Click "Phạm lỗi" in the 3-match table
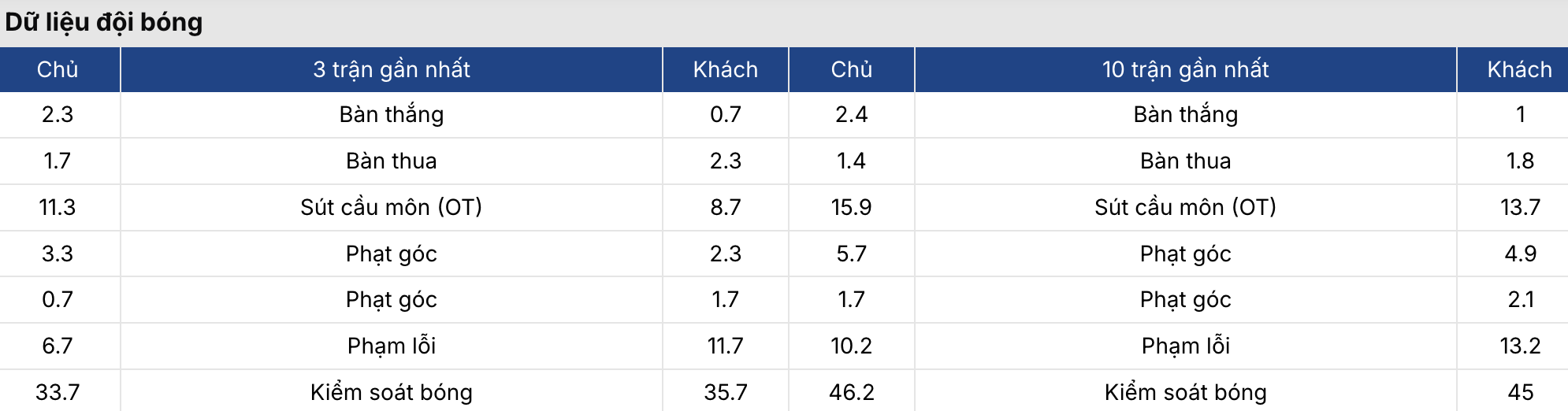The image size is (1568, 411). (392, 346)
